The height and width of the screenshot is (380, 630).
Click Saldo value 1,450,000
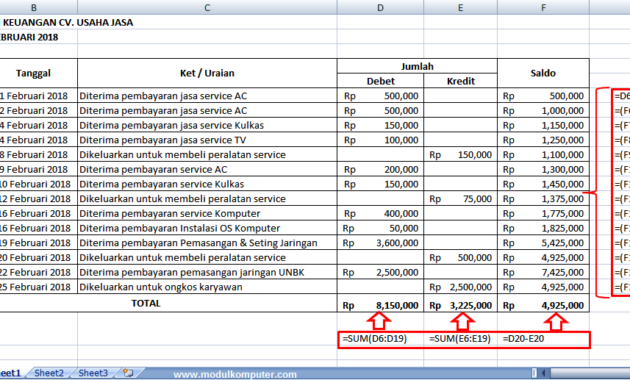[543, 184]
